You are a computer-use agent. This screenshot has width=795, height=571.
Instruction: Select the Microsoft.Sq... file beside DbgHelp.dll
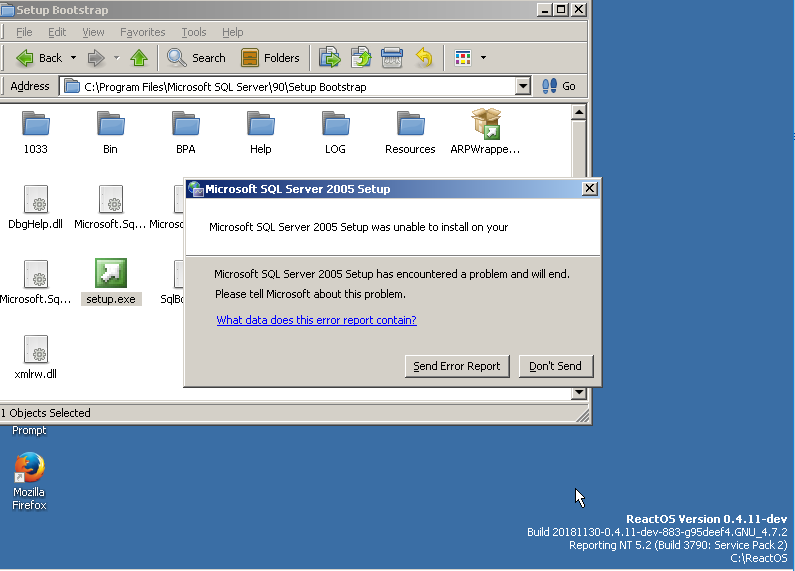coord(110,207)
